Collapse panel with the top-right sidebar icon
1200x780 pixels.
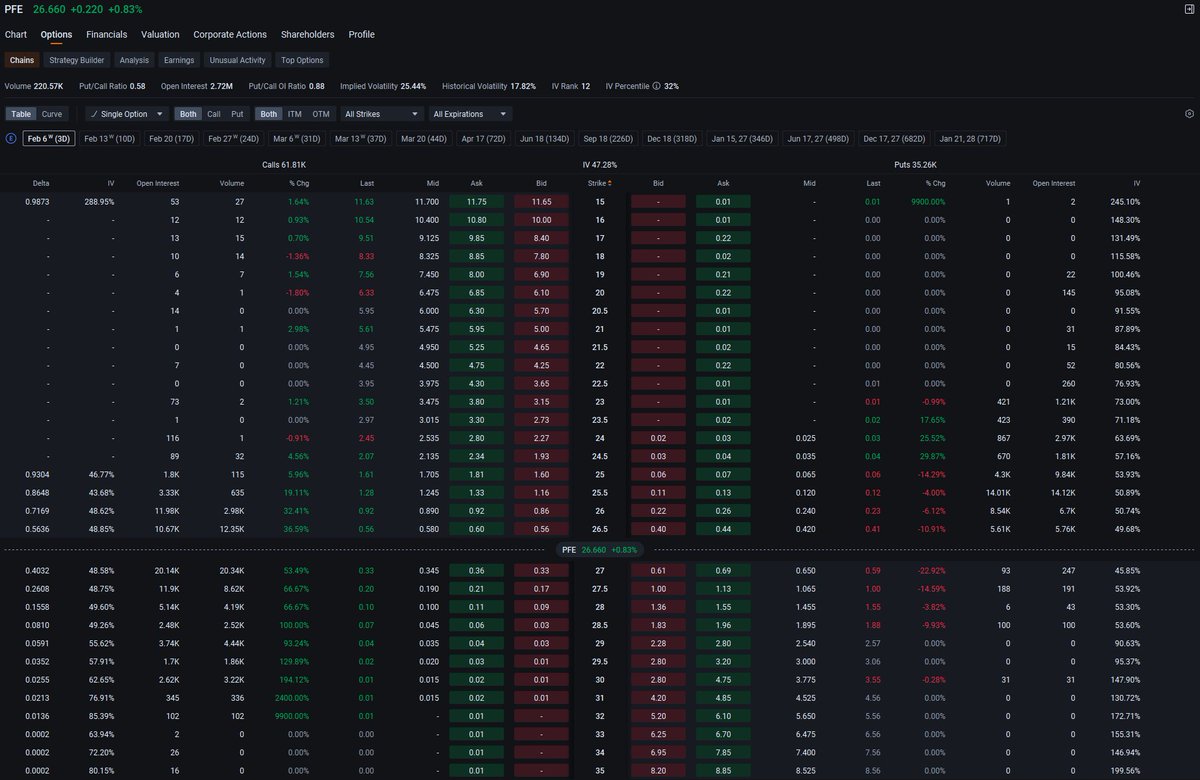[x=1187, y=9]
